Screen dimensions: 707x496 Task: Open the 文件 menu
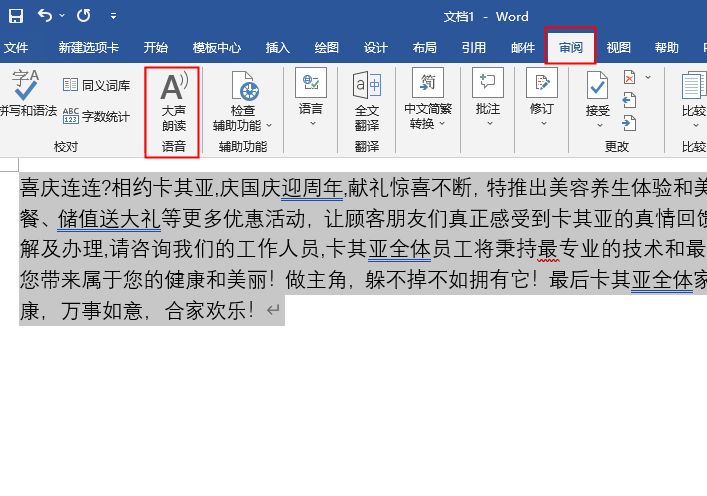(16, 47)
